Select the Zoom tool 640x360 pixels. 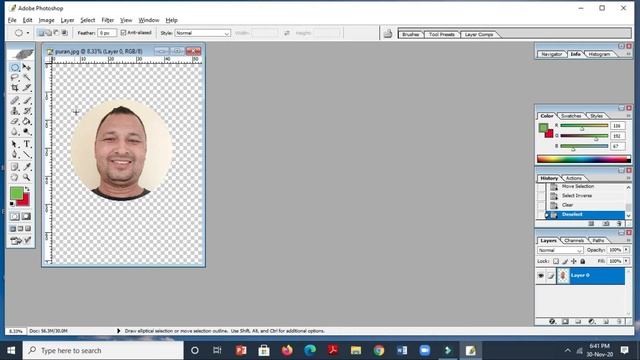click(27, 177)
